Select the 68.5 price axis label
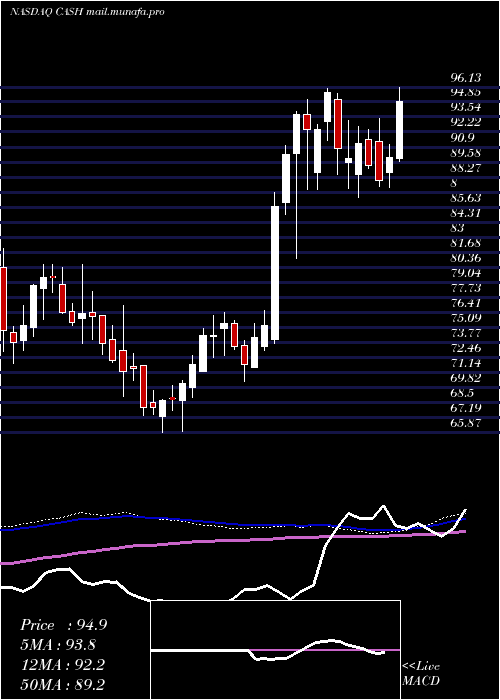 462,393
